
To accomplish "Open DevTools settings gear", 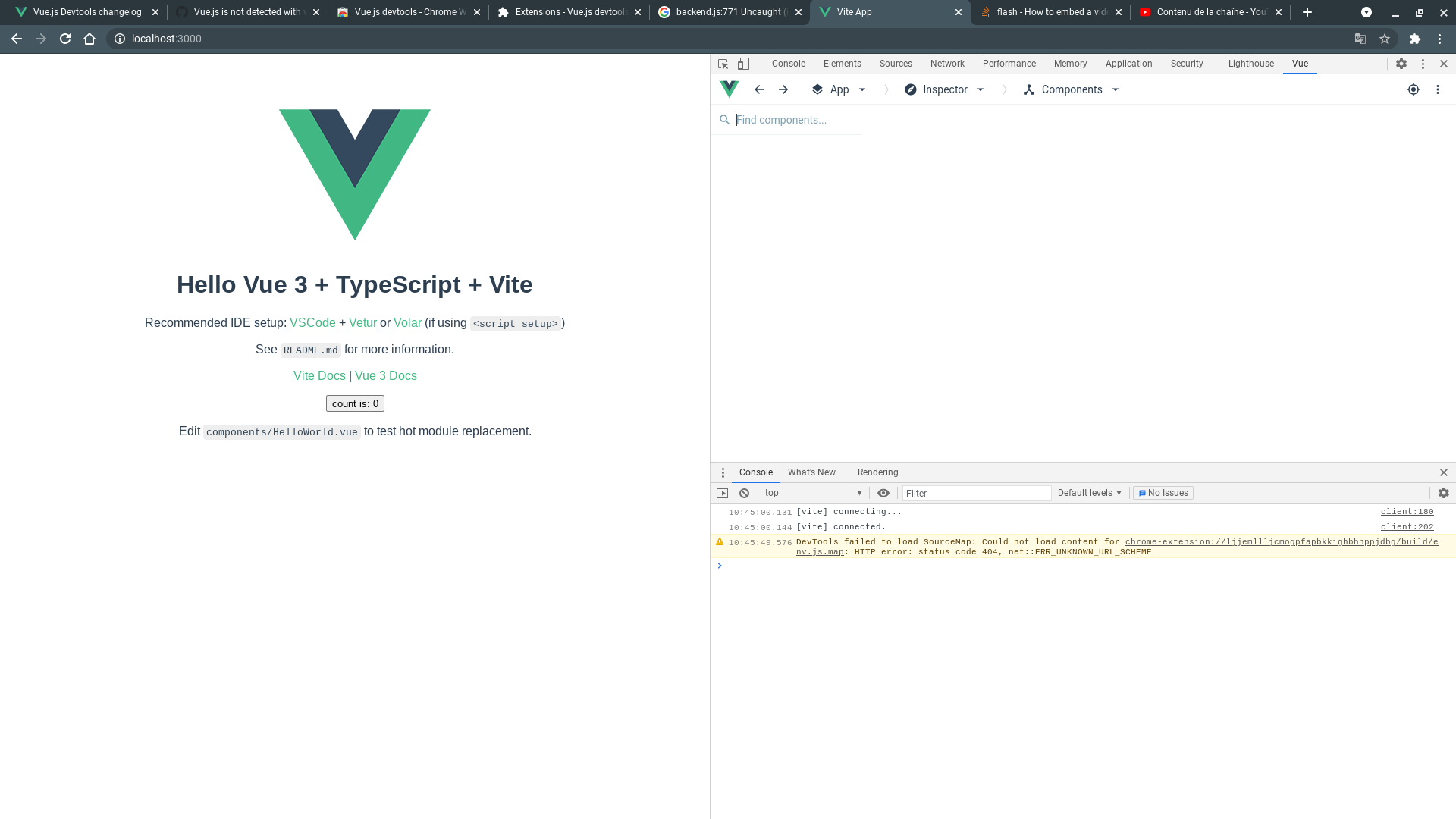I will 1401,64.
